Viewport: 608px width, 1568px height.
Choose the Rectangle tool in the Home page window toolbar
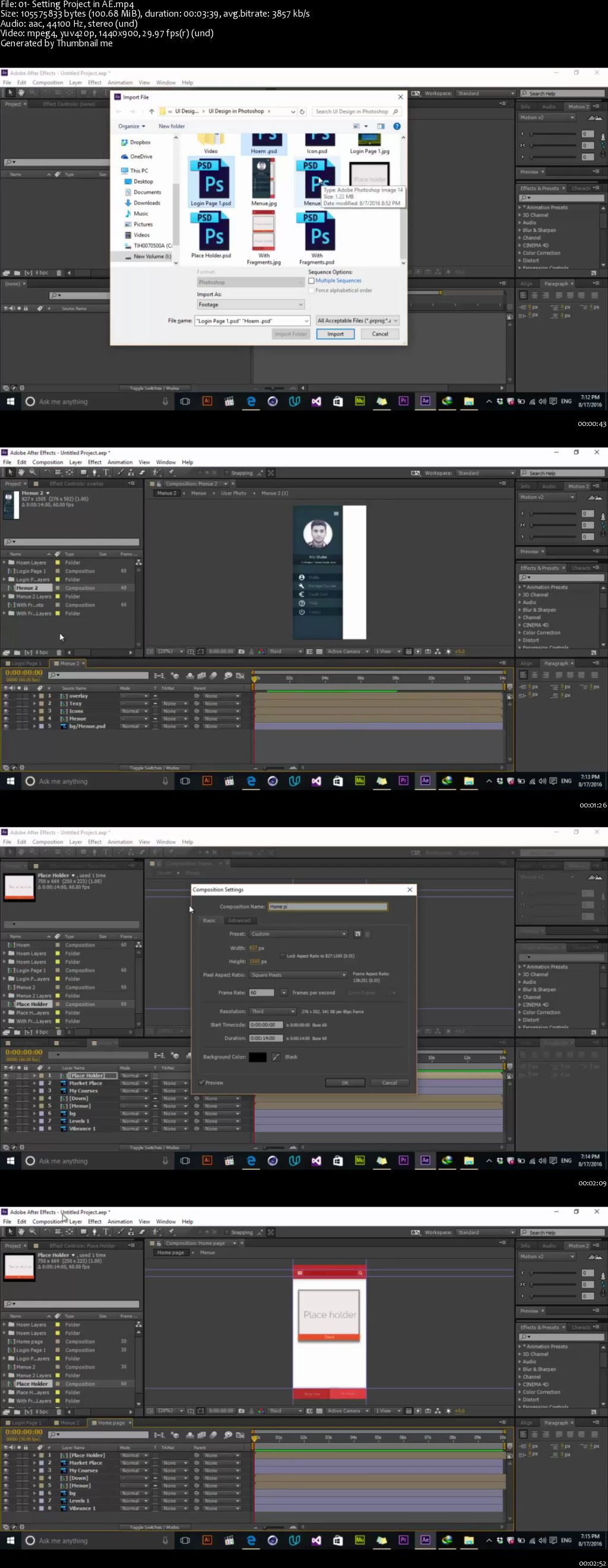point(83,1232)
